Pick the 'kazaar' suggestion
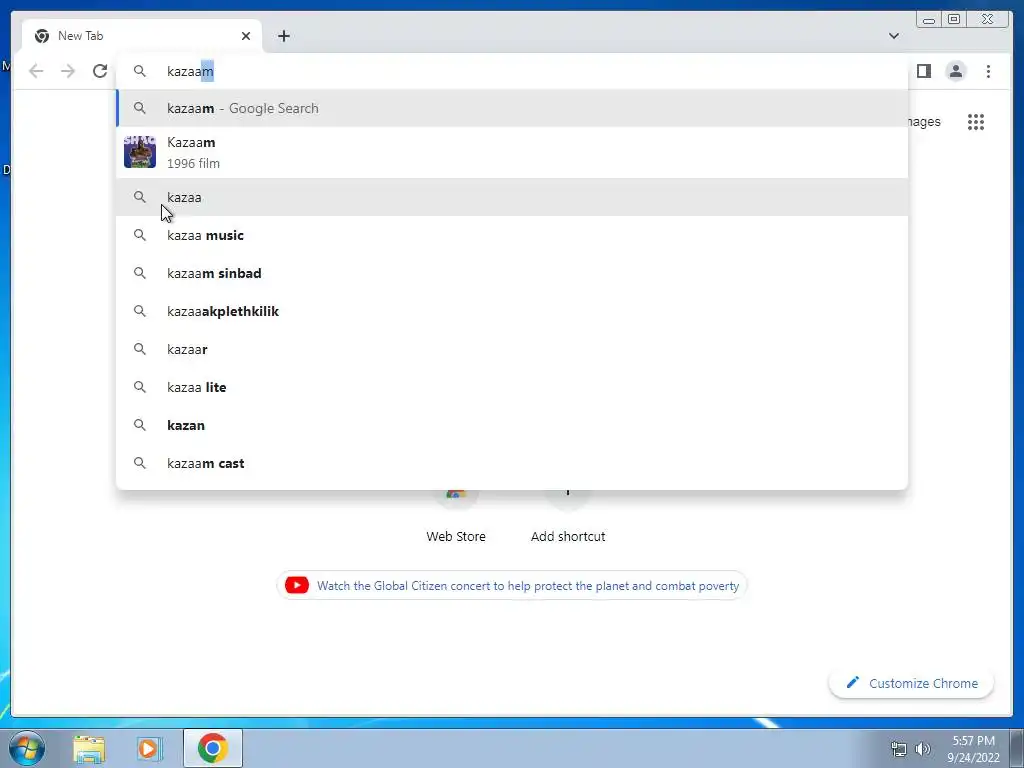 coord(512,349)
